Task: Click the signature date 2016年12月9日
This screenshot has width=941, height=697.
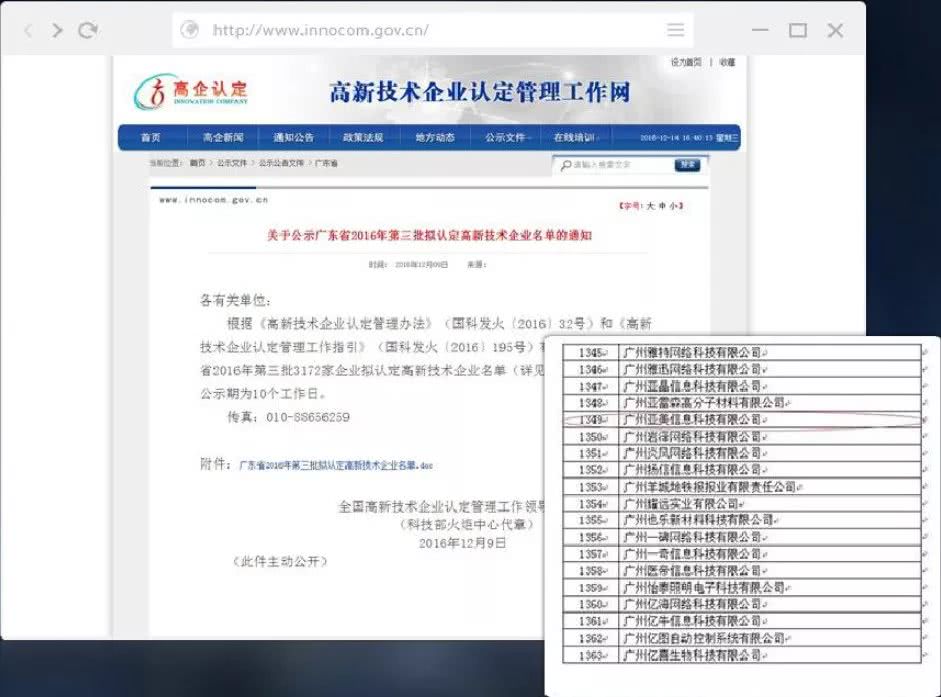Action: click(463, 543)
